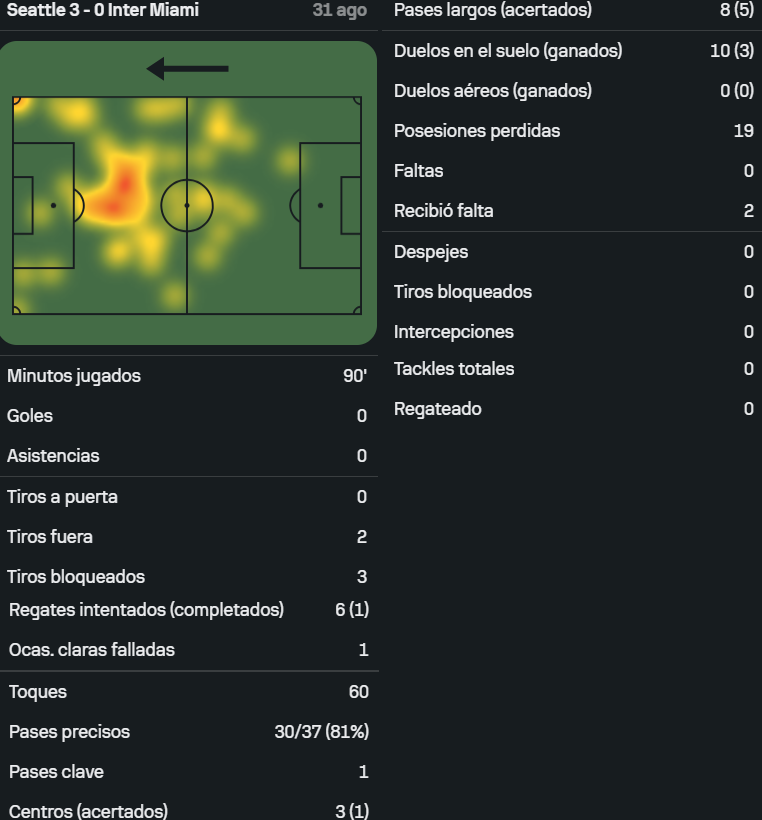Select the Goles stat row
The image size is (762, 820).
point(187,416)
